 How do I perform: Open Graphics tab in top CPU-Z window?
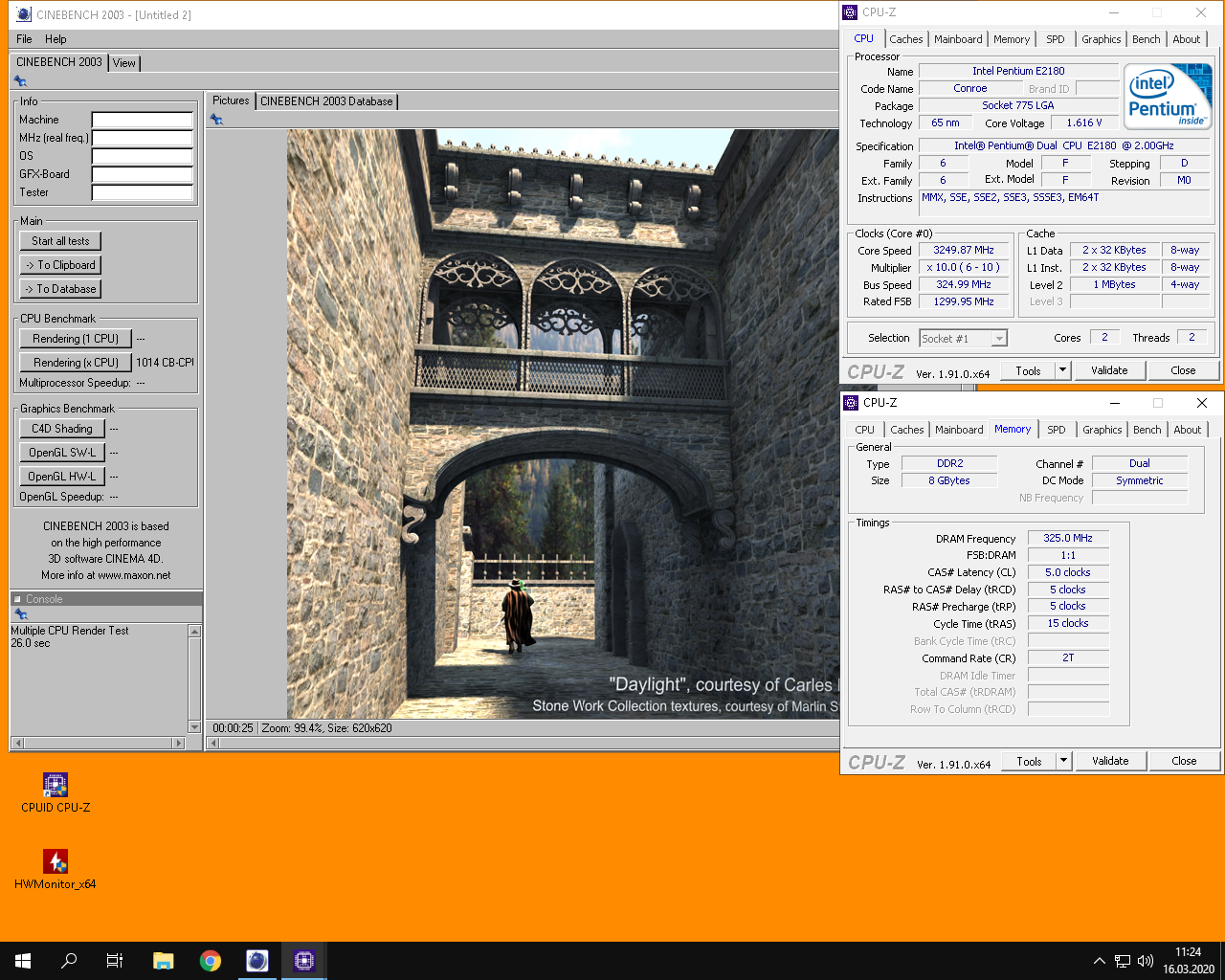1102,39
